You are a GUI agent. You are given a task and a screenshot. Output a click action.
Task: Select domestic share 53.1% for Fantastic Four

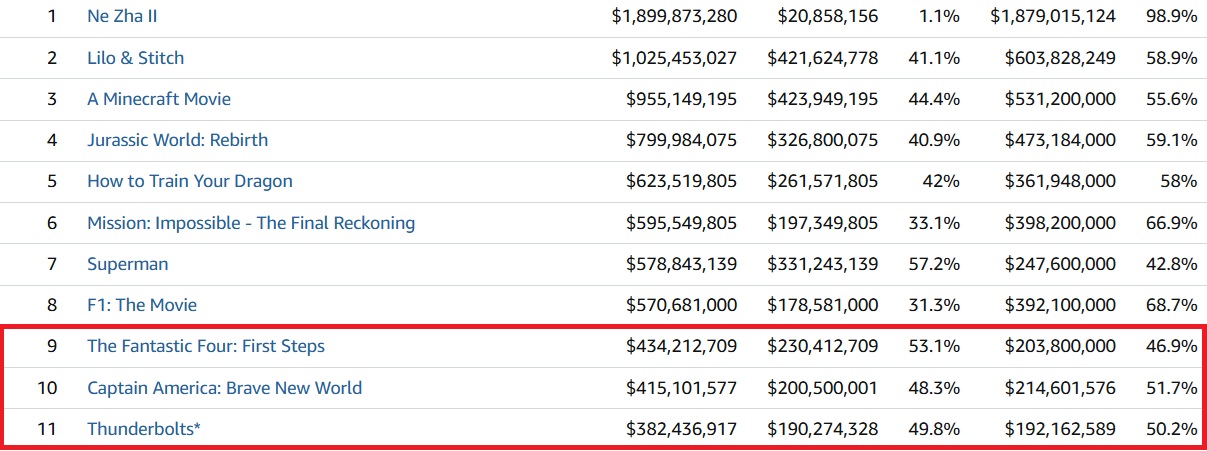934,346
